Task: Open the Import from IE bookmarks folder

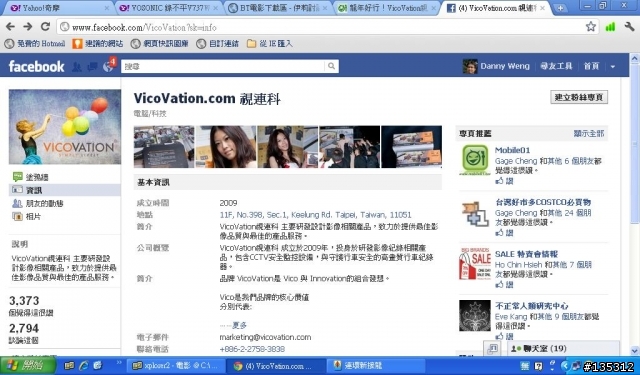Action: tap(270, 43)
